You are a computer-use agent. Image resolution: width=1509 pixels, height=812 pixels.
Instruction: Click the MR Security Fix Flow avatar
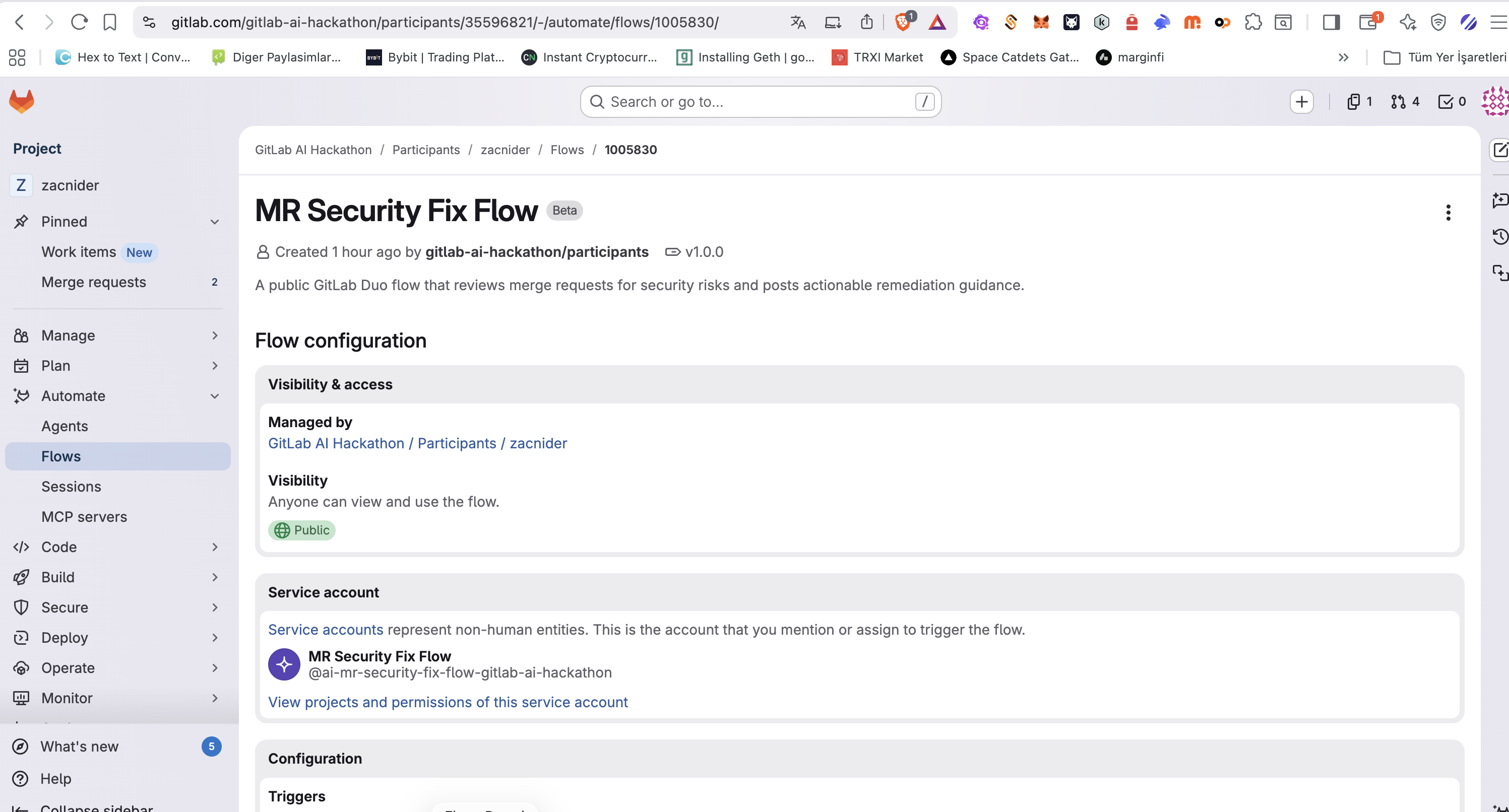(x=284, y=664)
